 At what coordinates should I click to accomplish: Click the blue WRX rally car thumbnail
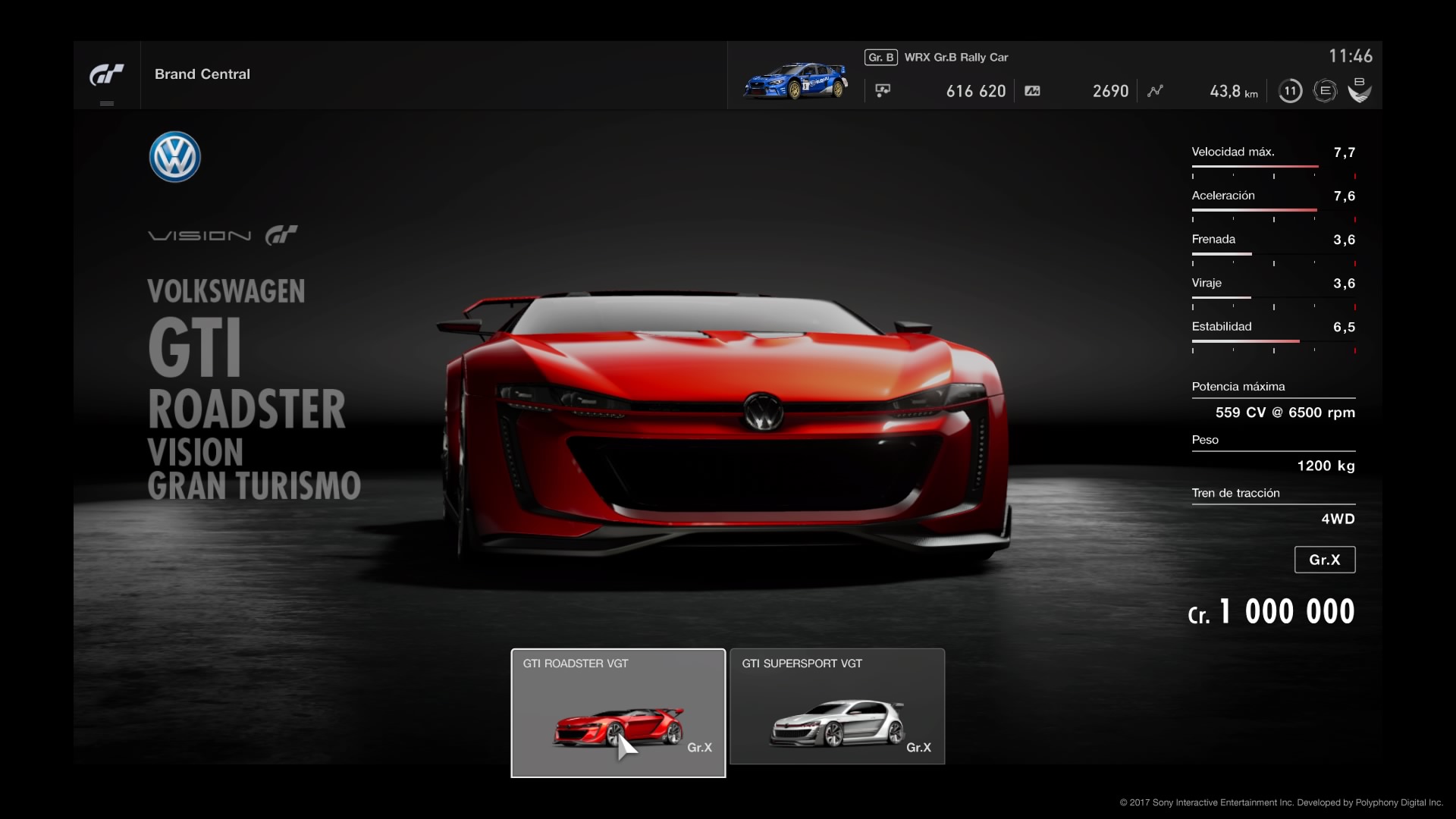pos(795,80)
